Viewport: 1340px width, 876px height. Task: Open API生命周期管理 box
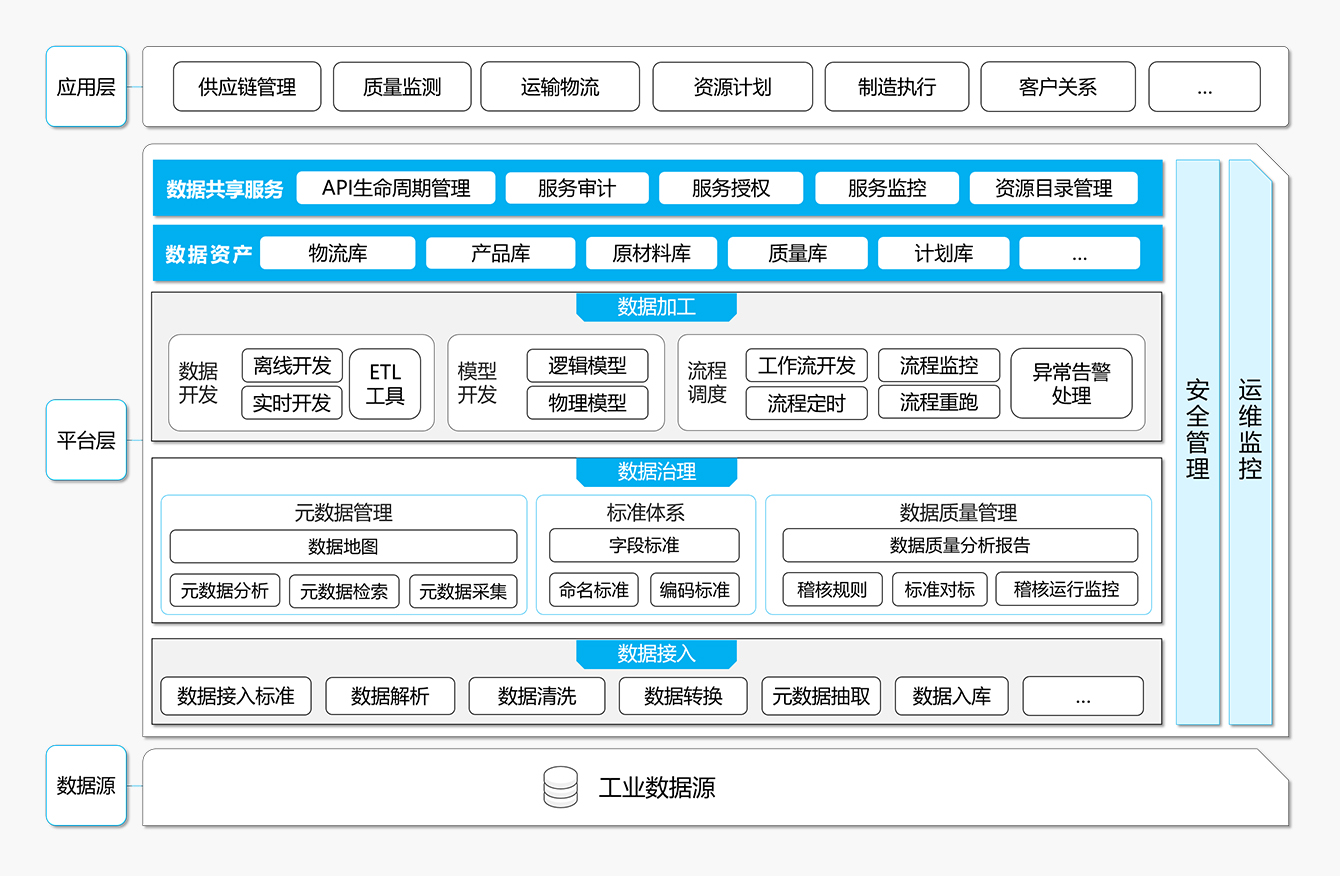(x=396, y=188)
